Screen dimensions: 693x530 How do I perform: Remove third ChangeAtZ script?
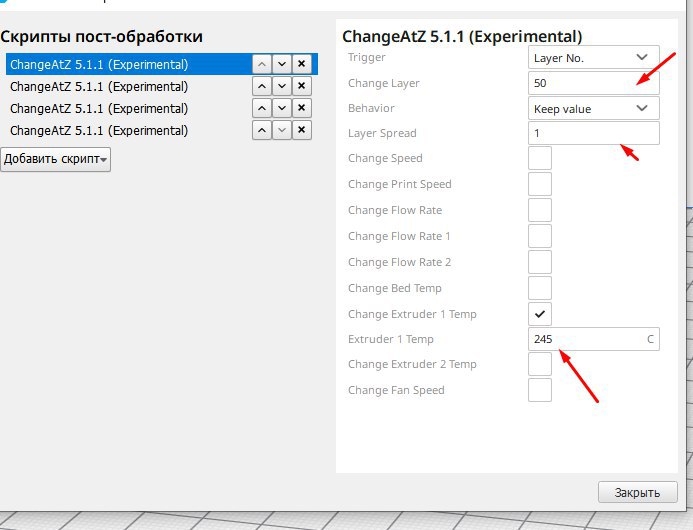301,108
